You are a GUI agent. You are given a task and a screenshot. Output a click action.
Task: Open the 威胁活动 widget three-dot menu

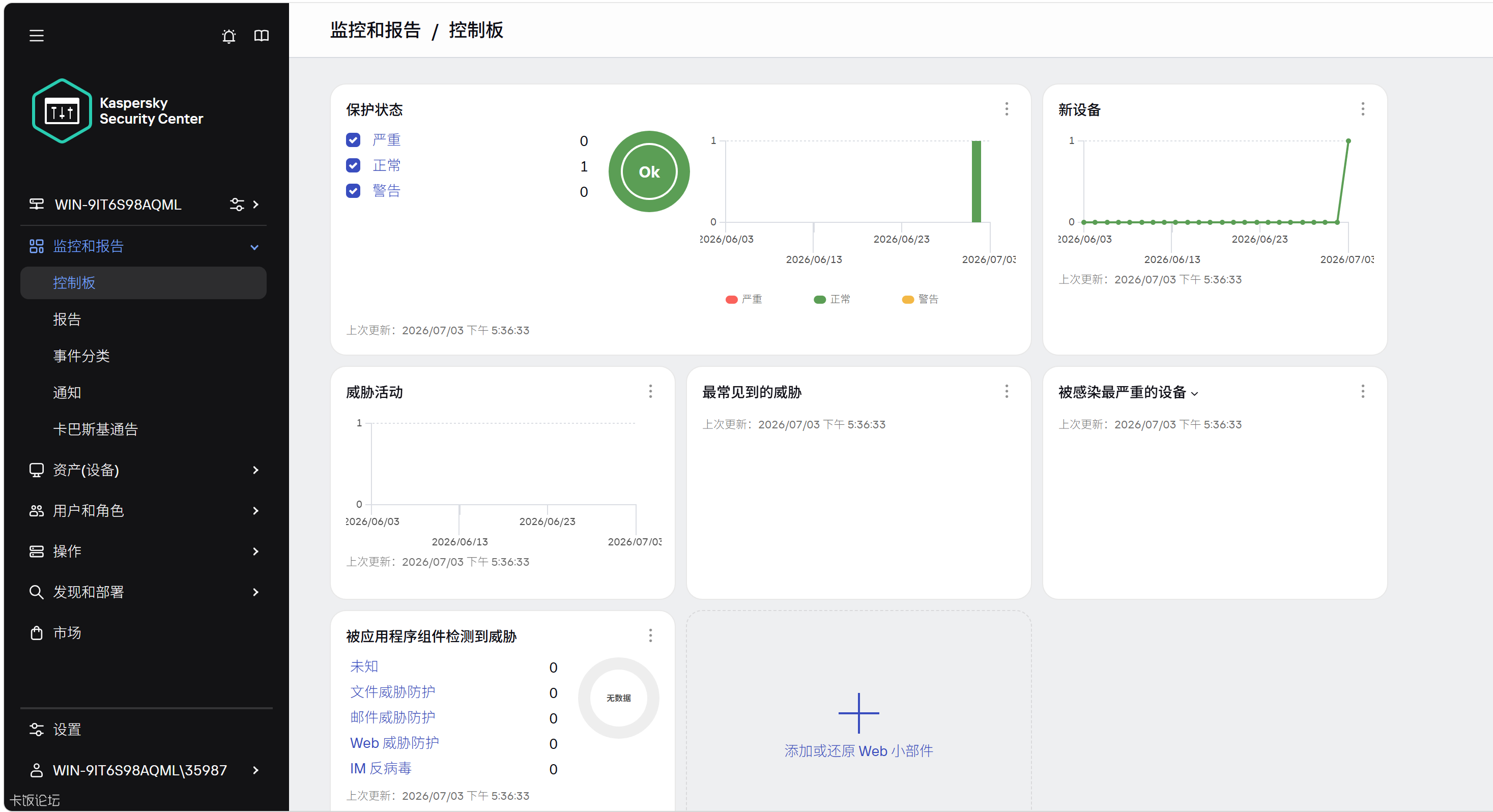(650, 391)
